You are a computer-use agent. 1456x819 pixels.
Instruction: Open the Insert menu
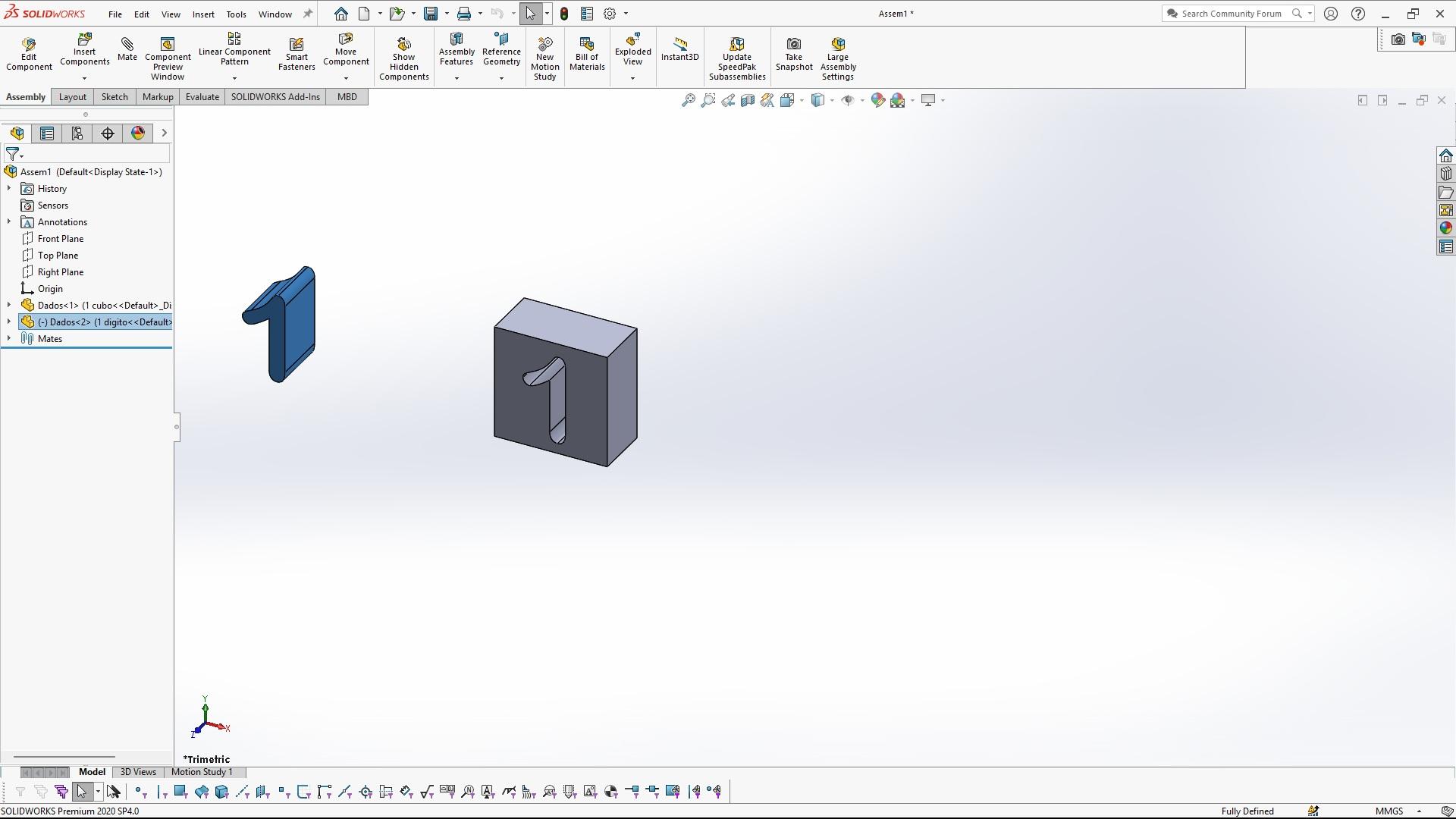[x=203, y=14]
